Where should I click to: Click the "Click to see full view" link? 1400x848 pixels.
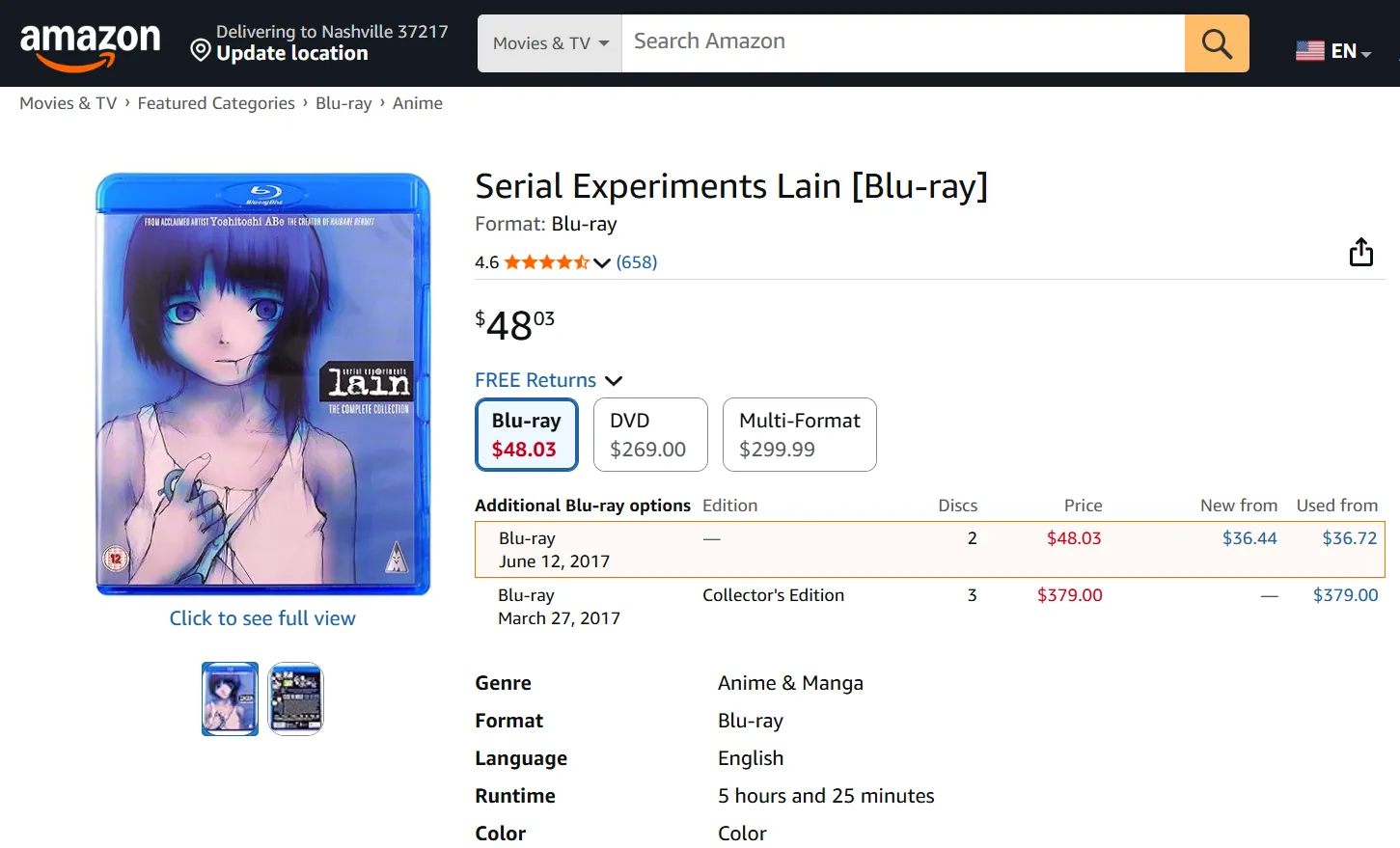pyautogui.click(x=262, y=618)
